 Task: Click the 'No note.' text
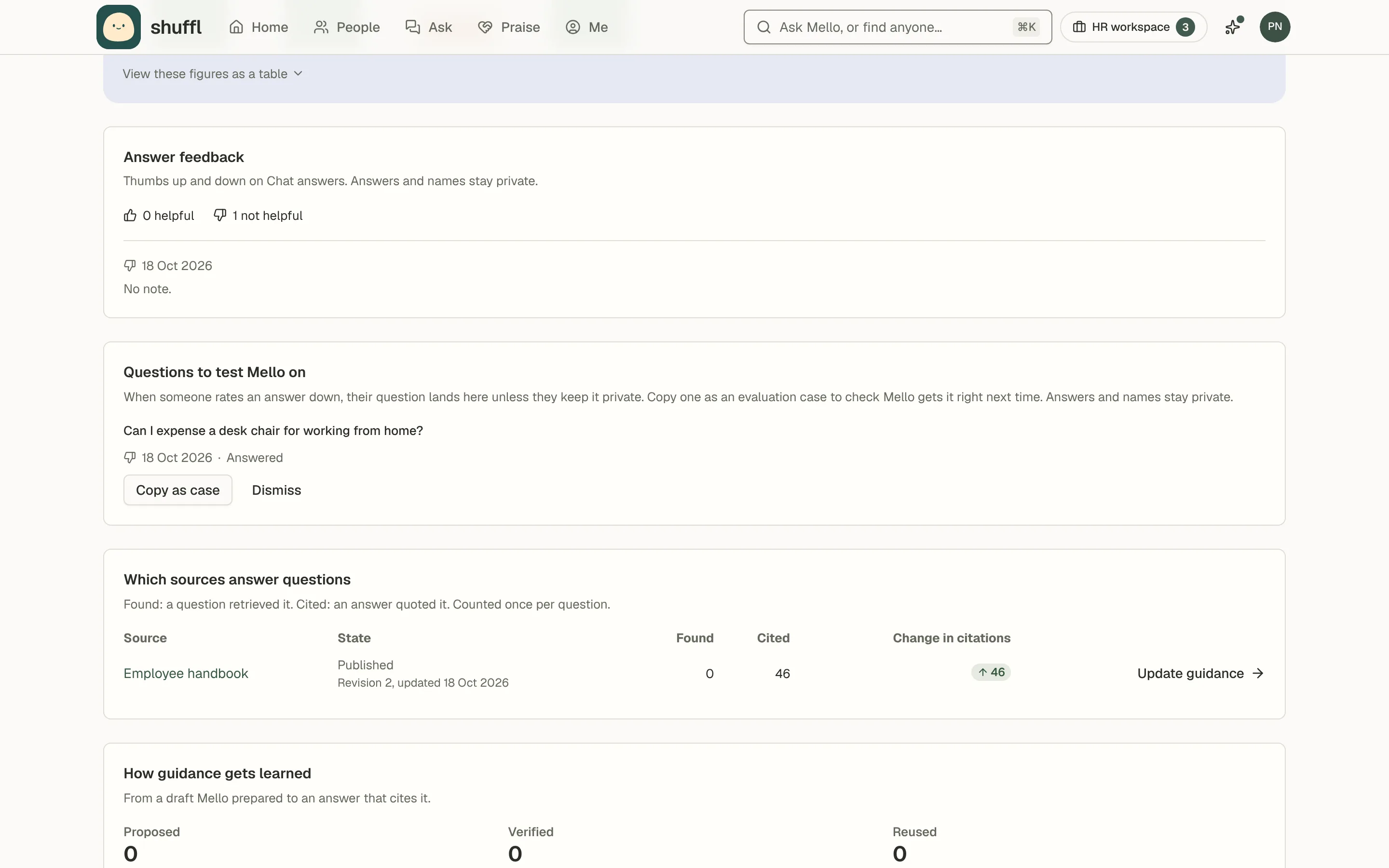148,289
